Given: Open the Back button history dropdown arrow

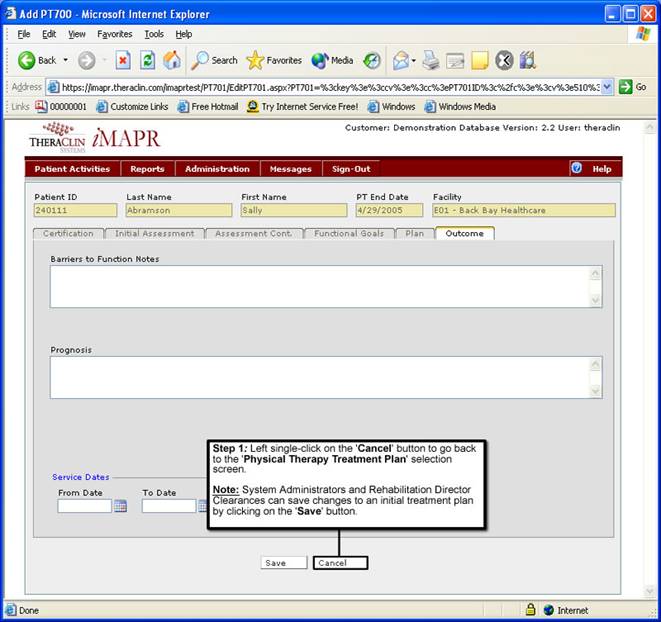Looking at the screenshot, I should point(66,60).
